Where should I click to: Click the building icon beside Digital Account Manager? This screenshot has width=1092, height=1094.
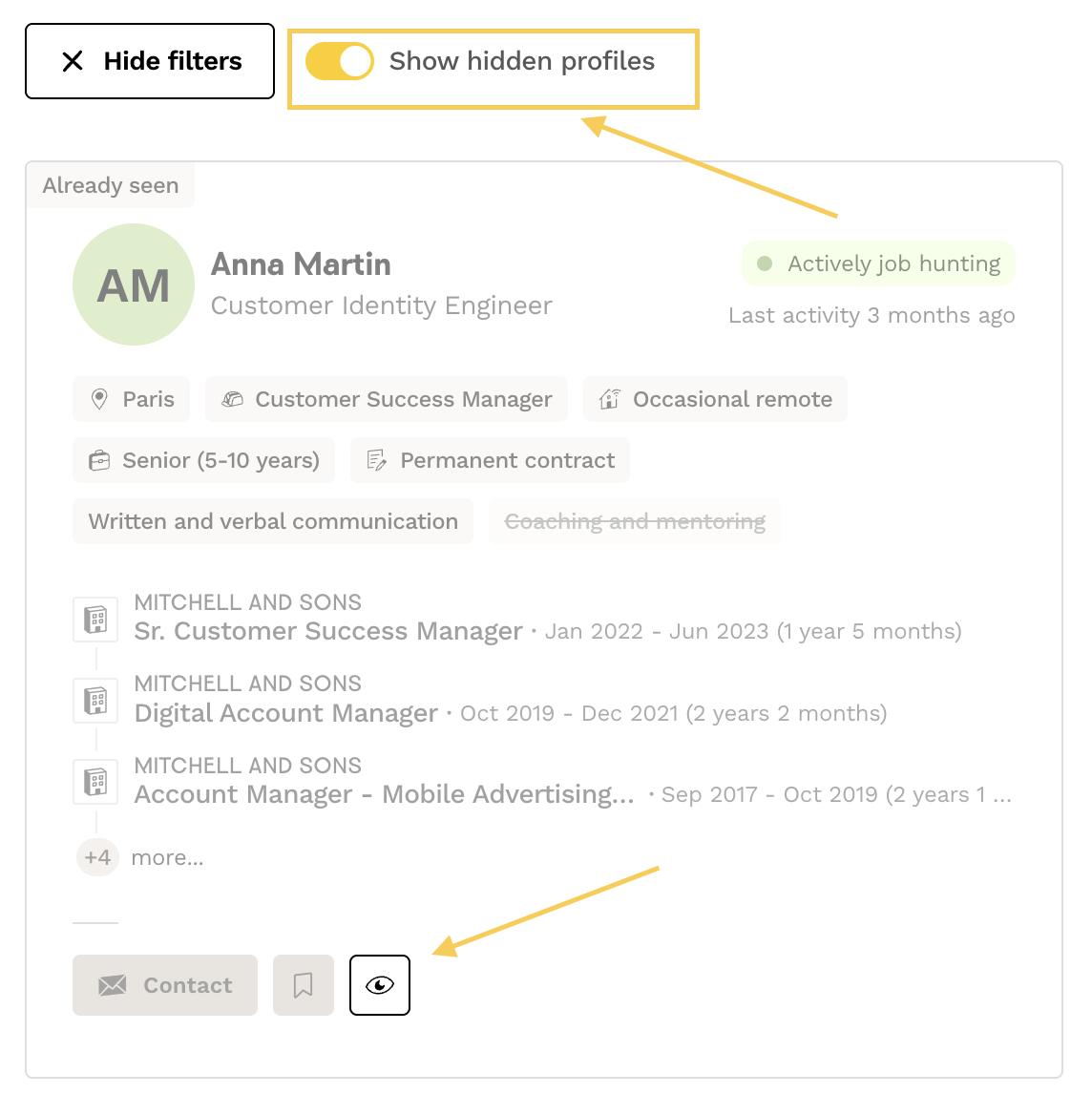click(95, 701)
